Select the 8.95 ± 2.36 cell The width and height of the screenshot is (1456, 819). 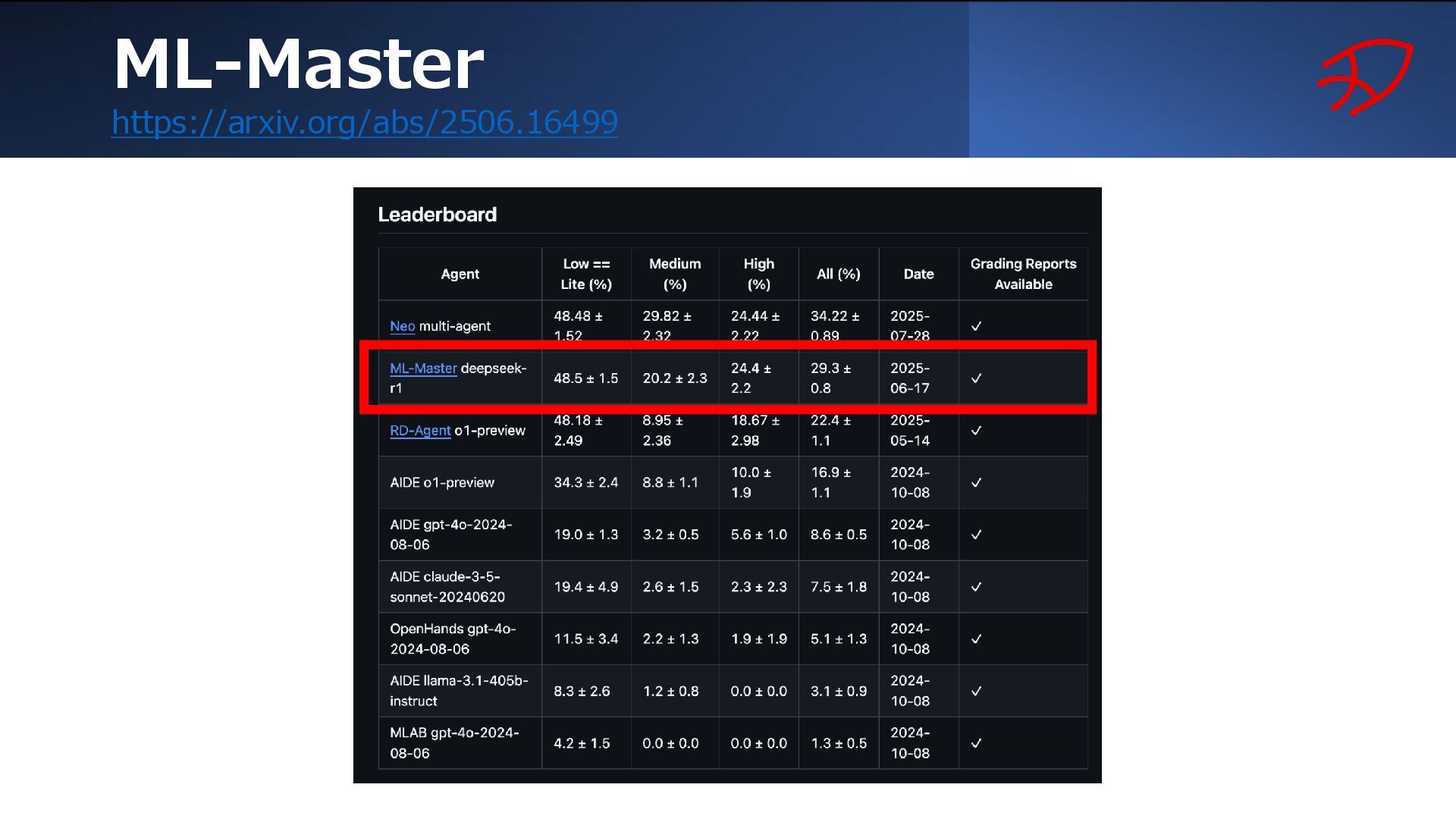(675, 430)
